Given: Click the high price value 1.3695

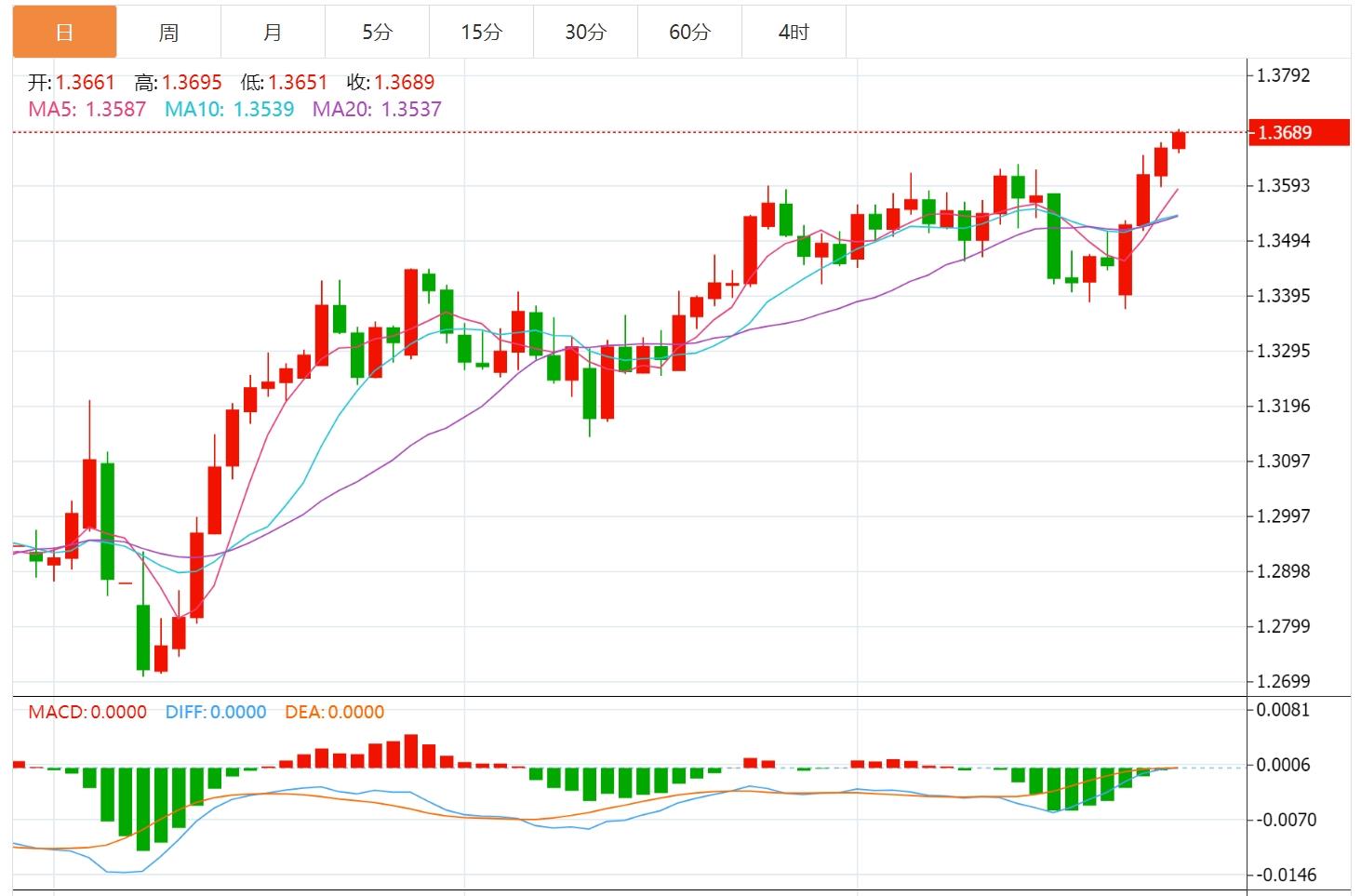Looking at the screenshot, I should point(192,82).
